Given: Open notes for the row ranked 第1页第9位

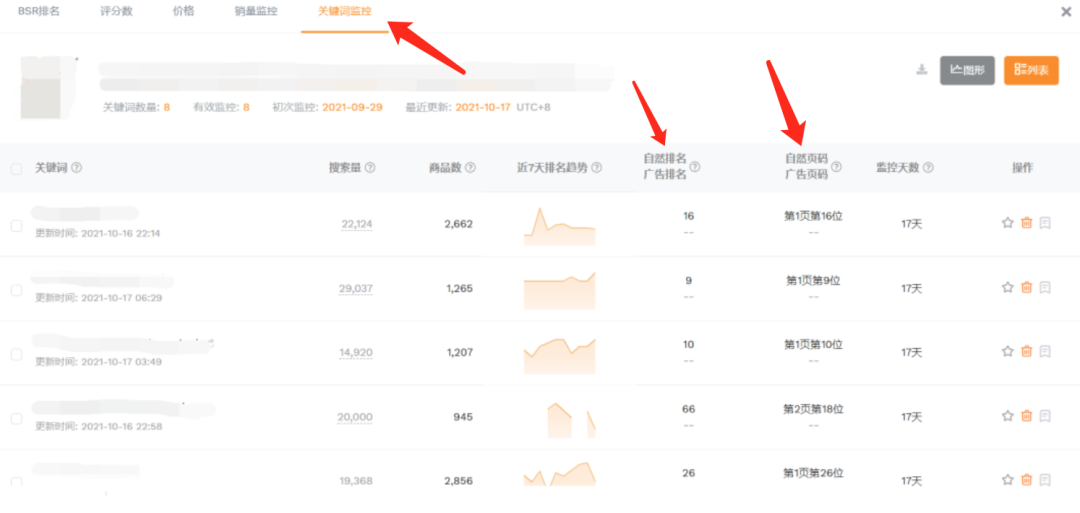Looking at the screenshot, I should (x=1045, y=287).
